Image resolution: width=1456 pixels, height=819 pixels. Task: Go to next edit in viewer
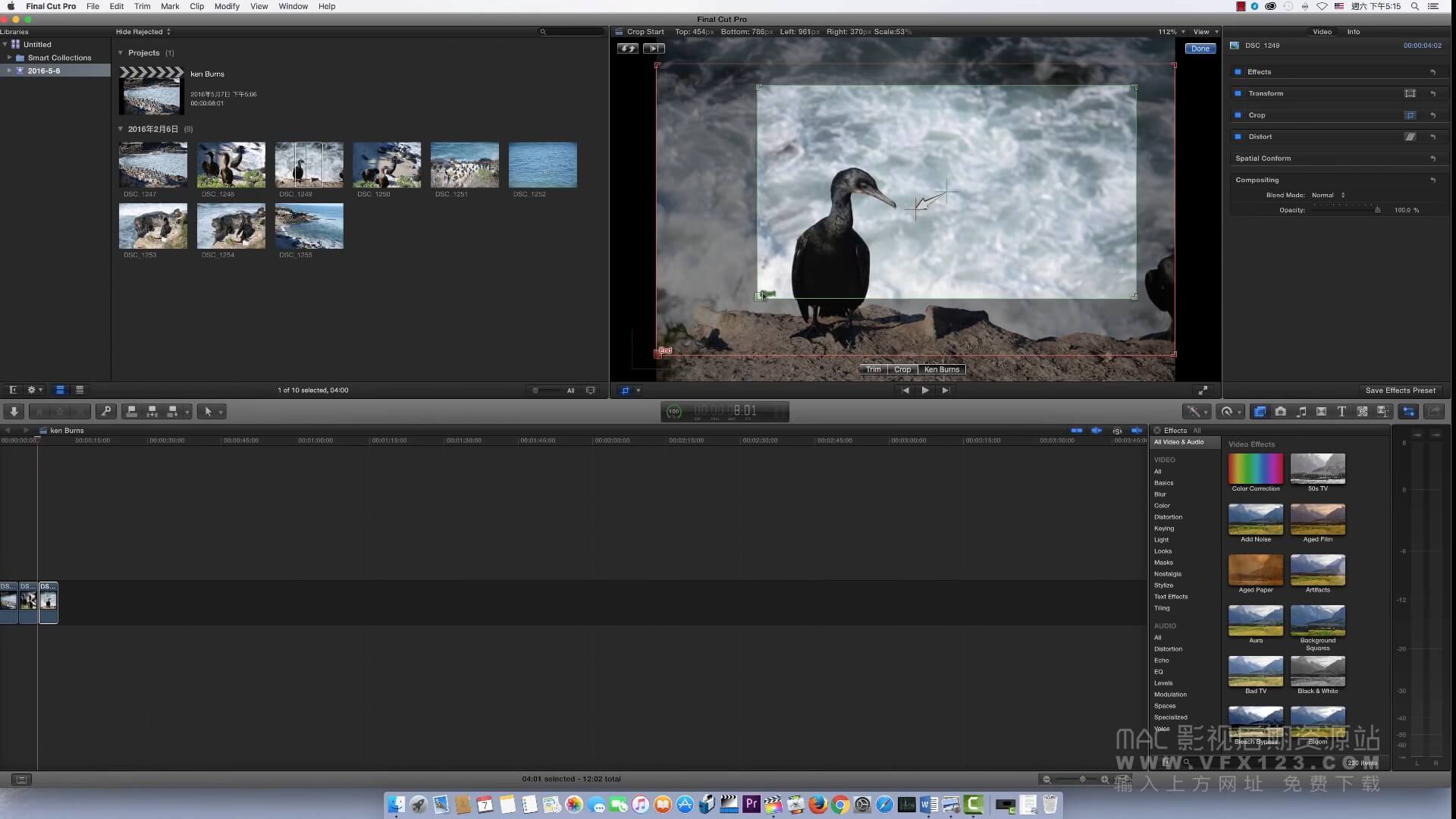pos(946,391)
